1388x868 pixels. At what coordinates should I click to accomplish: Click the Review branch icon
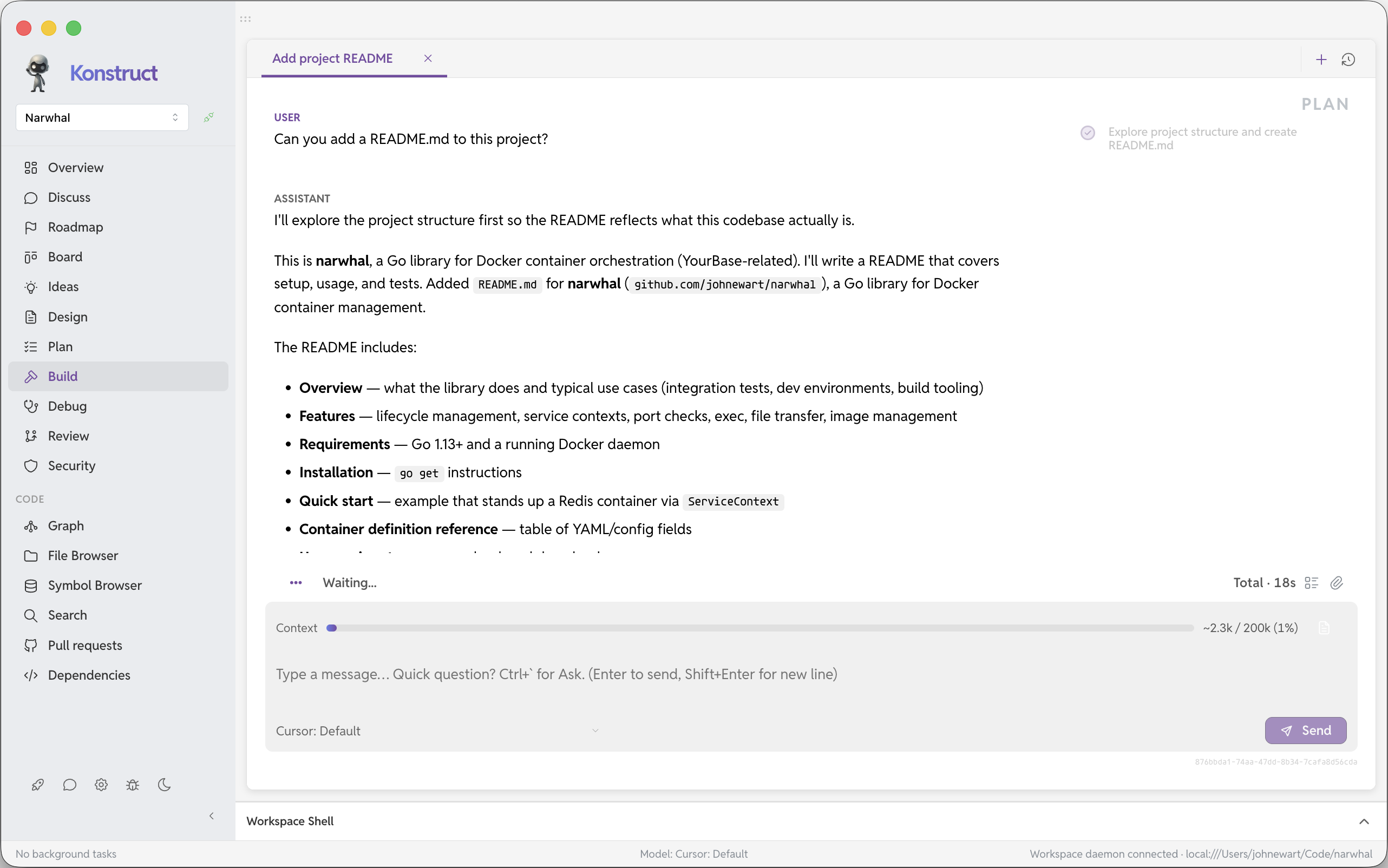pyautogui.click(x=31, y=436)
